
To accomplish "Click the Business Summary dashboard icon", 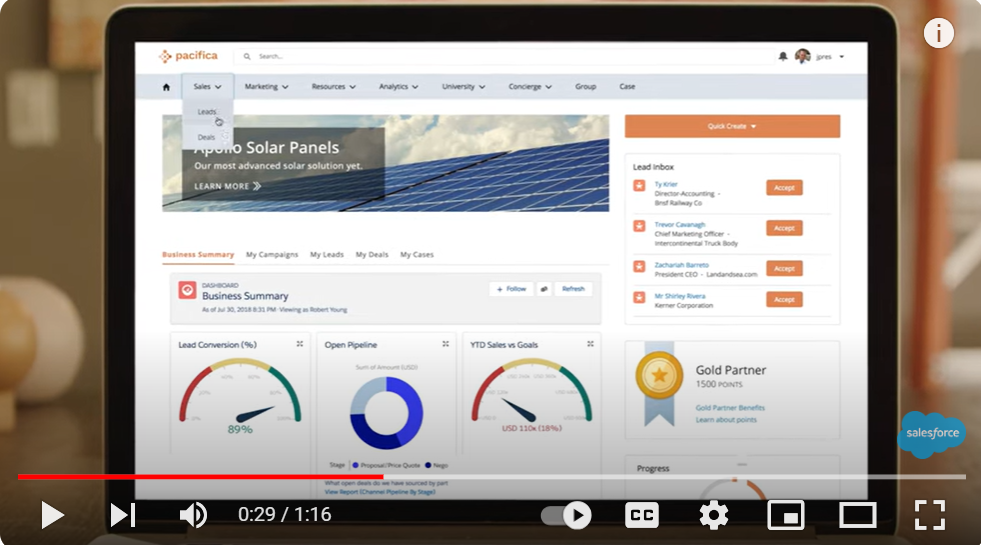I will click(x=187, y=290).
